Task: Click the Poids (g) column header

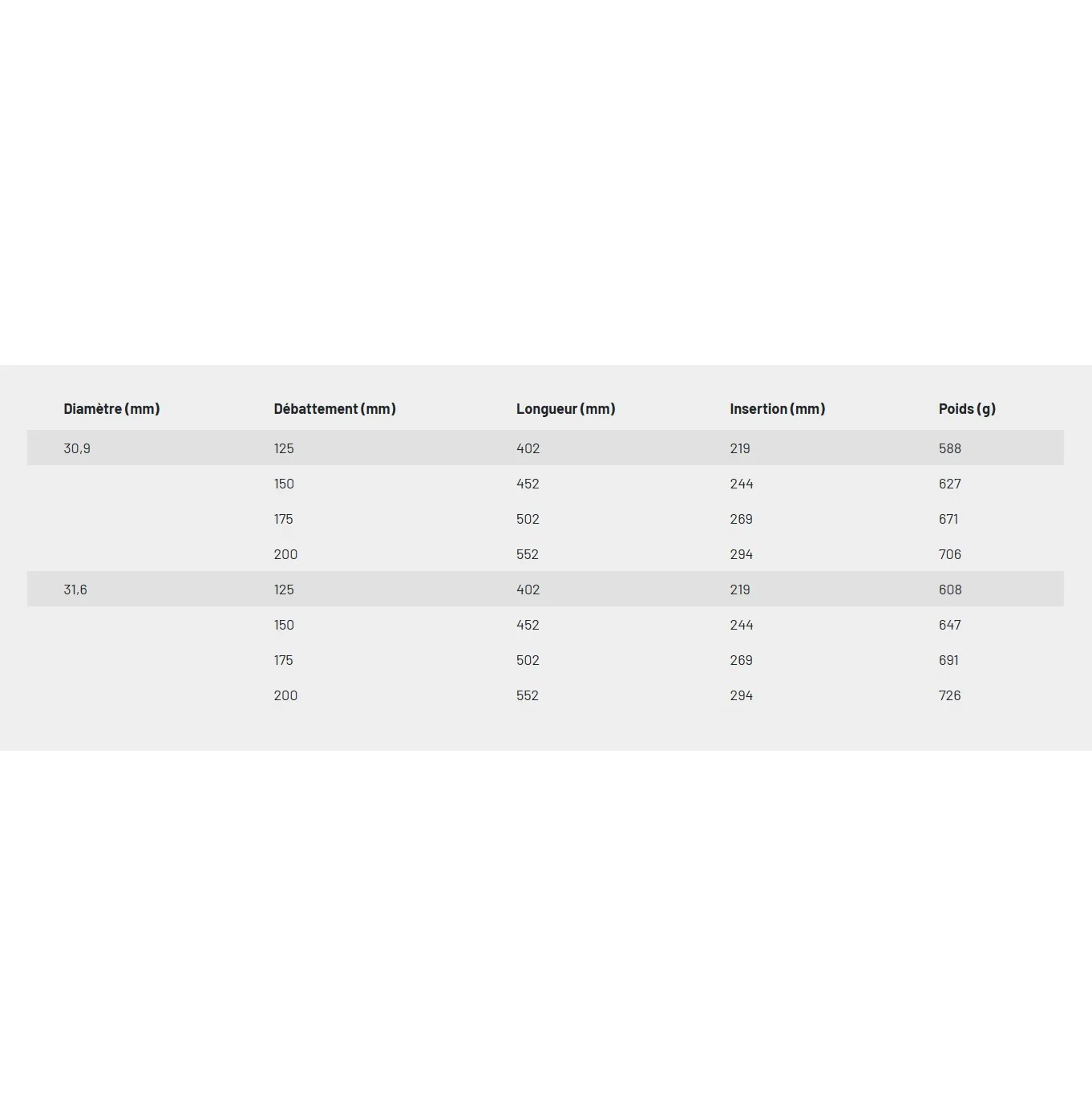Action: click(967, 409)
